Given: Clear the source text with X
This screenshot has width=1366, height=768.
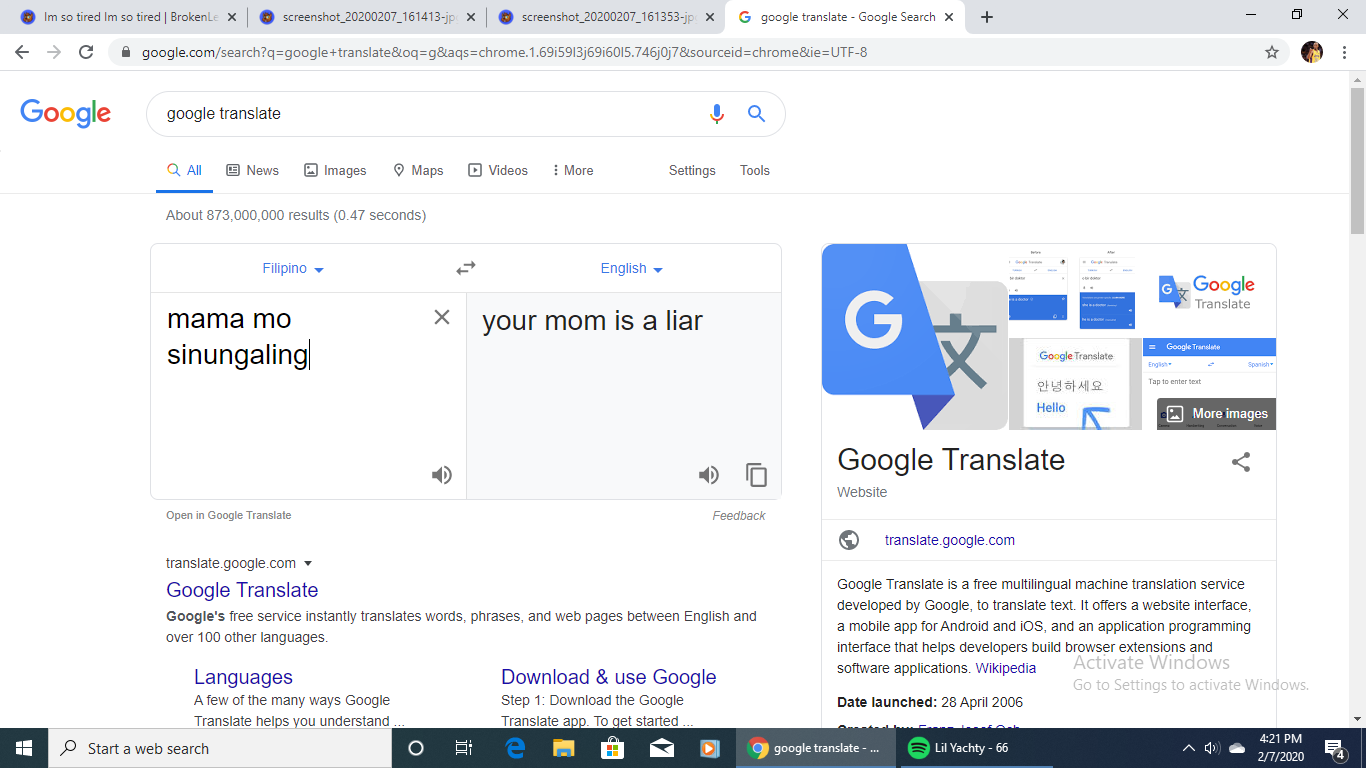Looking at the screenshot, I should (441, 317).
